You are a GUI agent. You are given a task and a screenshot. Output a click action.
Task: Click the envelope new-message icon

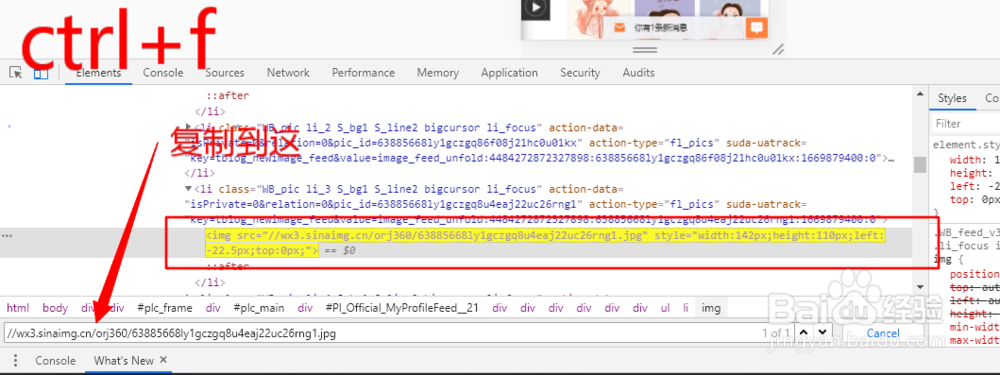point(619,27)
